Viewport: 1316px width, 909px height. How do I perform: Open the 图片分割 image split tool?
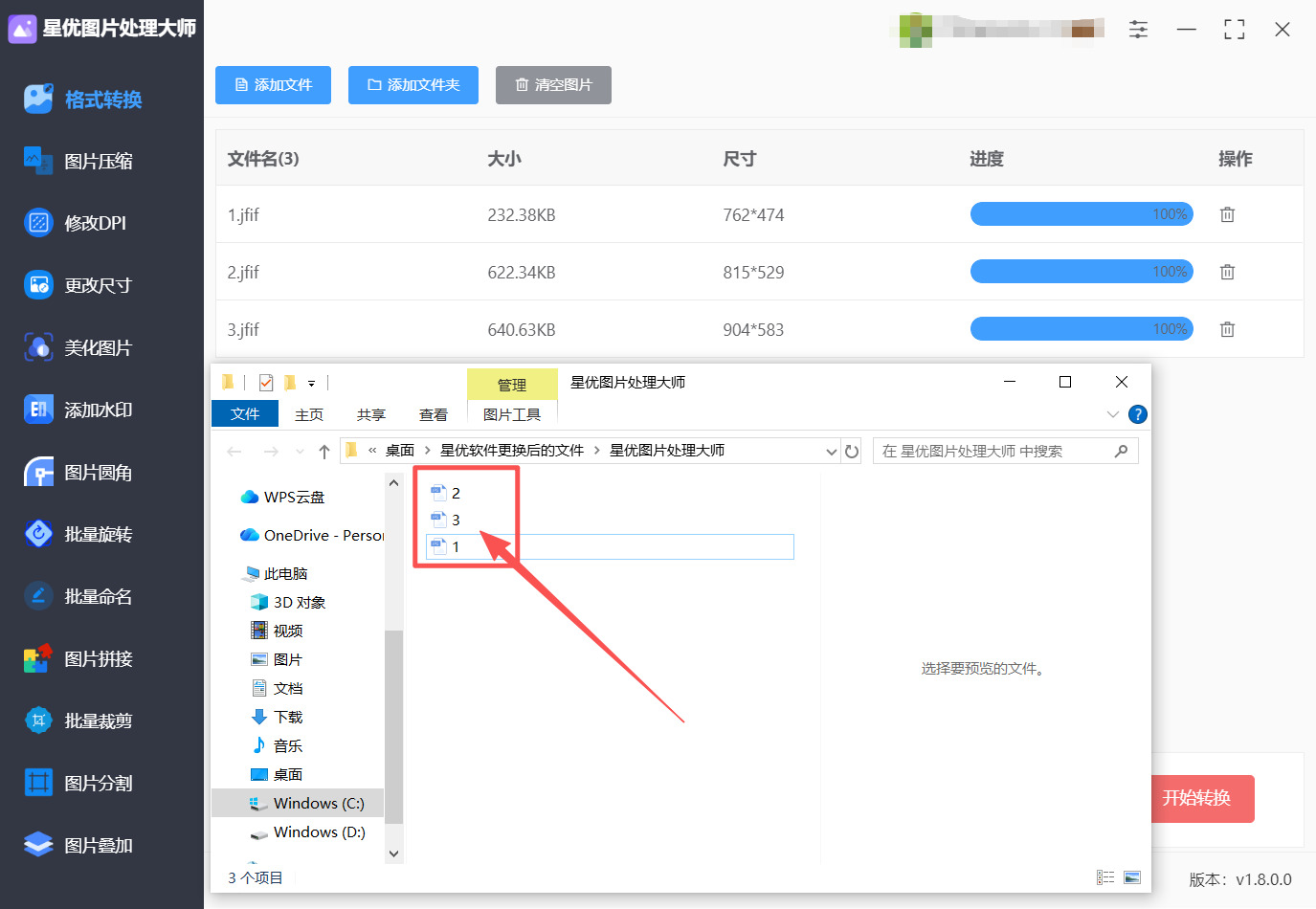[78, 783]
